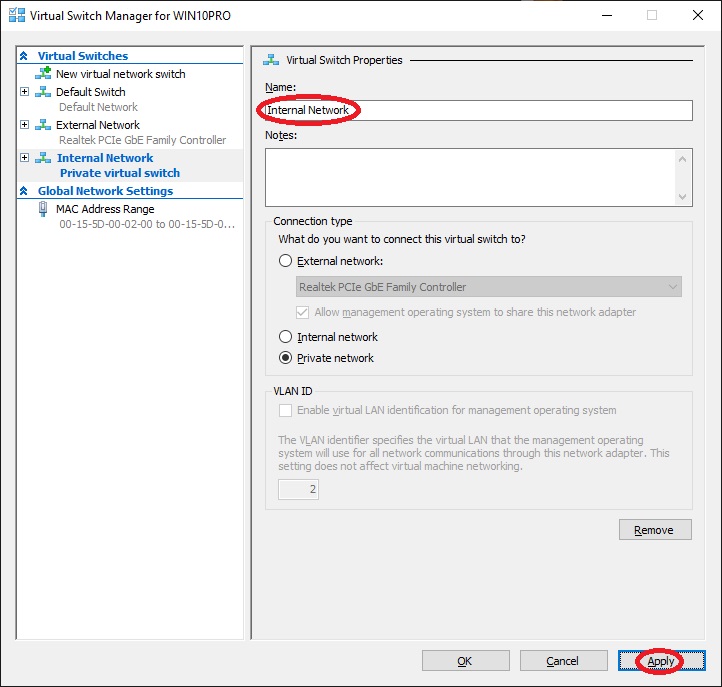This screenshot has height=687, width=722.
Task: Select the Internal network radio button
Action: point(285,337)
